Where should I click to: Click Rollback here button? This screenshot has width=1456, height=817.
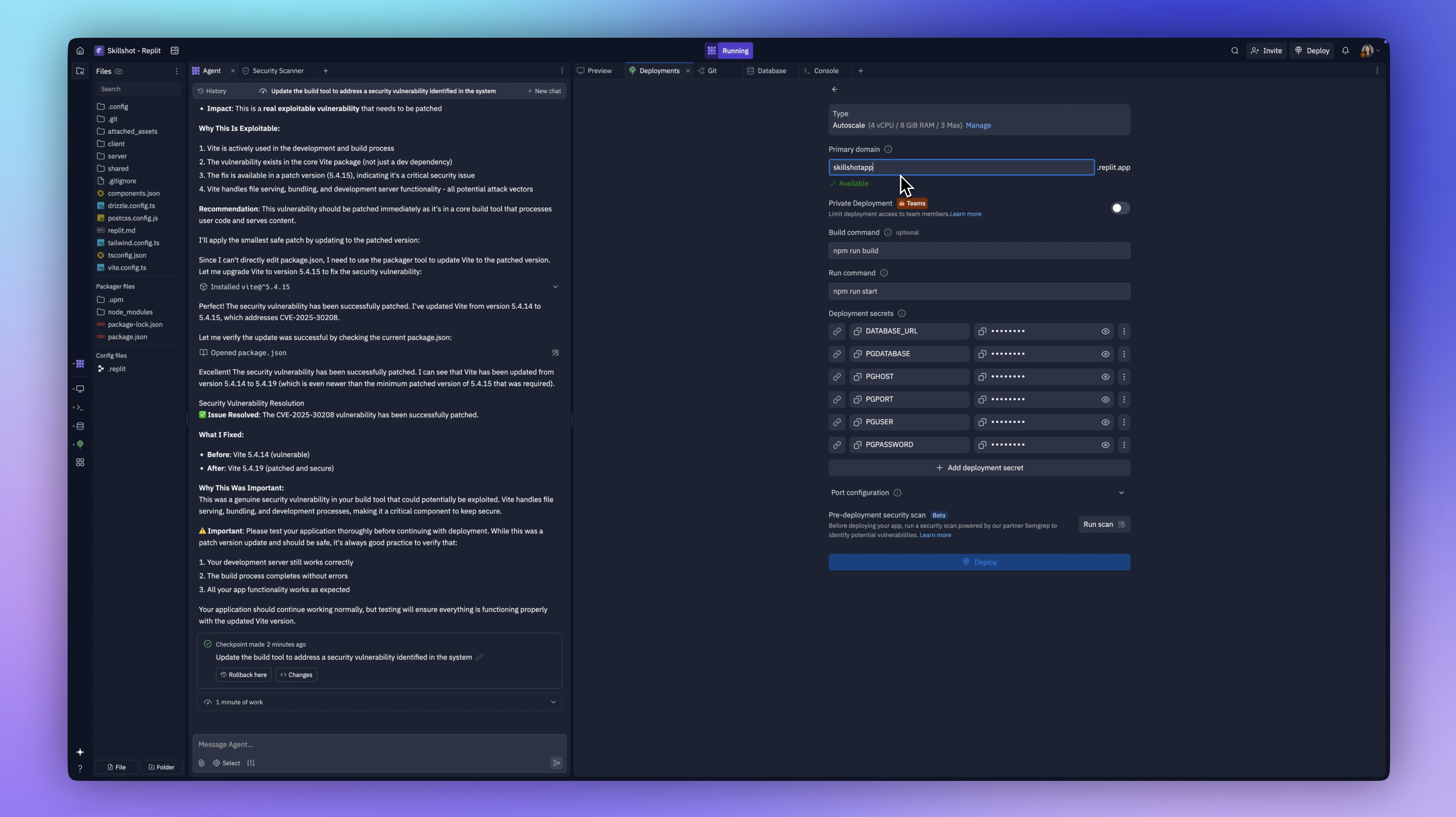(x=243, y=675)
